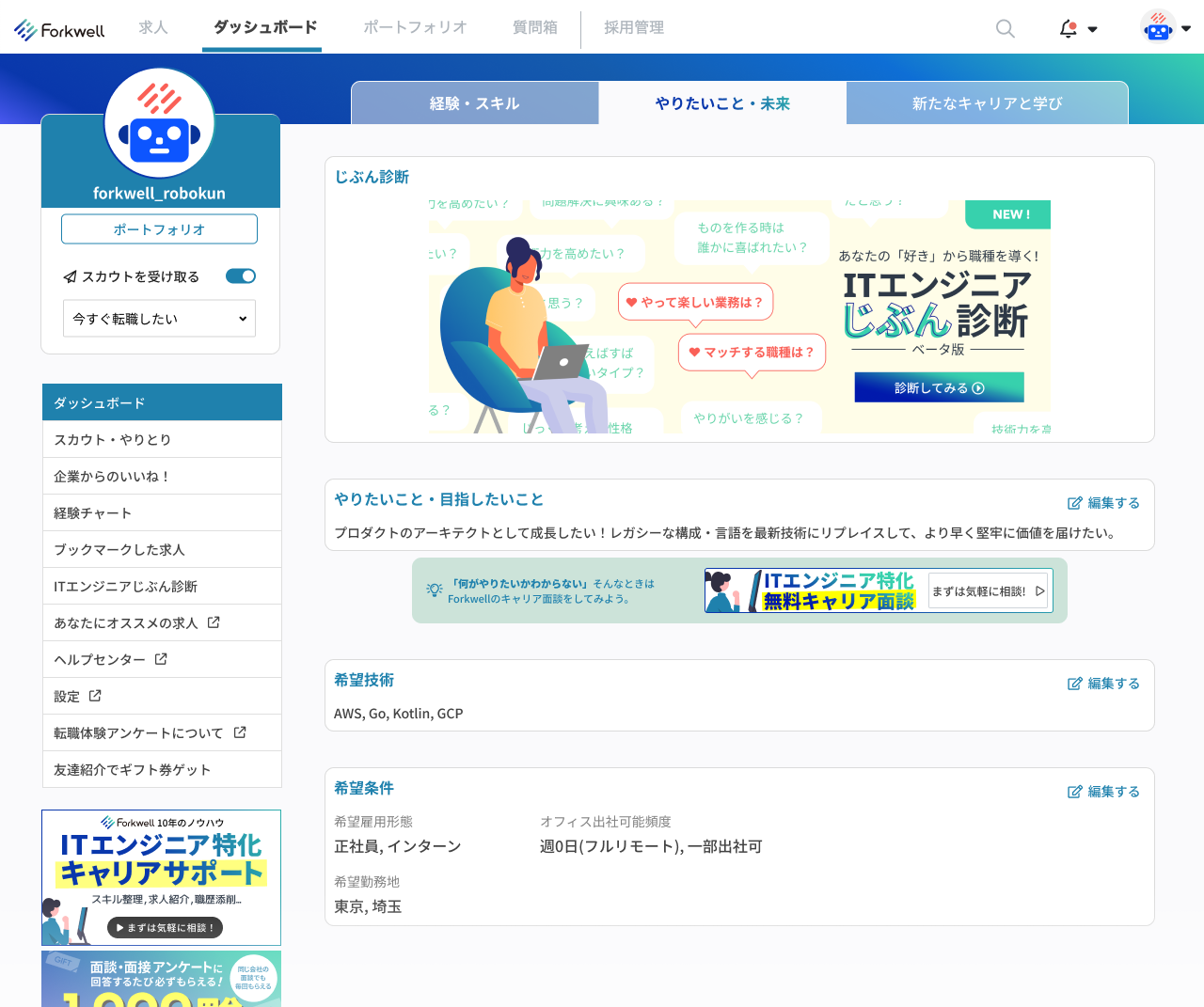1204x1007 pixels.
Task: Click the ポートフォリオ button in profile card
Action: pos(159,229)
